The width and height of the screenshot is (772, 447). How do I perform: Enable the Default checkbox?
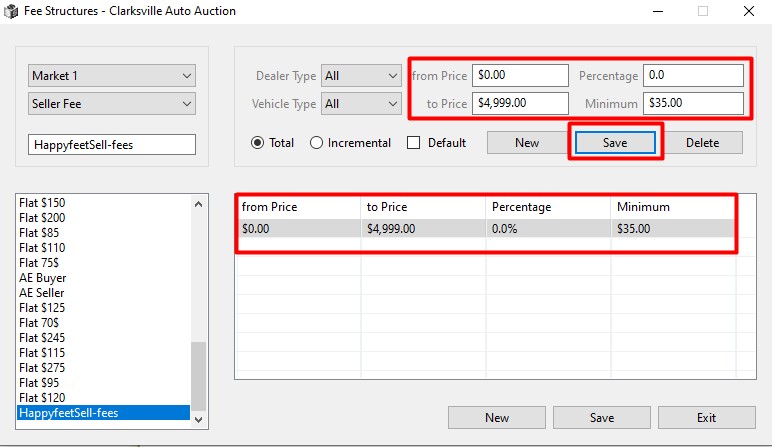(414, 143)
